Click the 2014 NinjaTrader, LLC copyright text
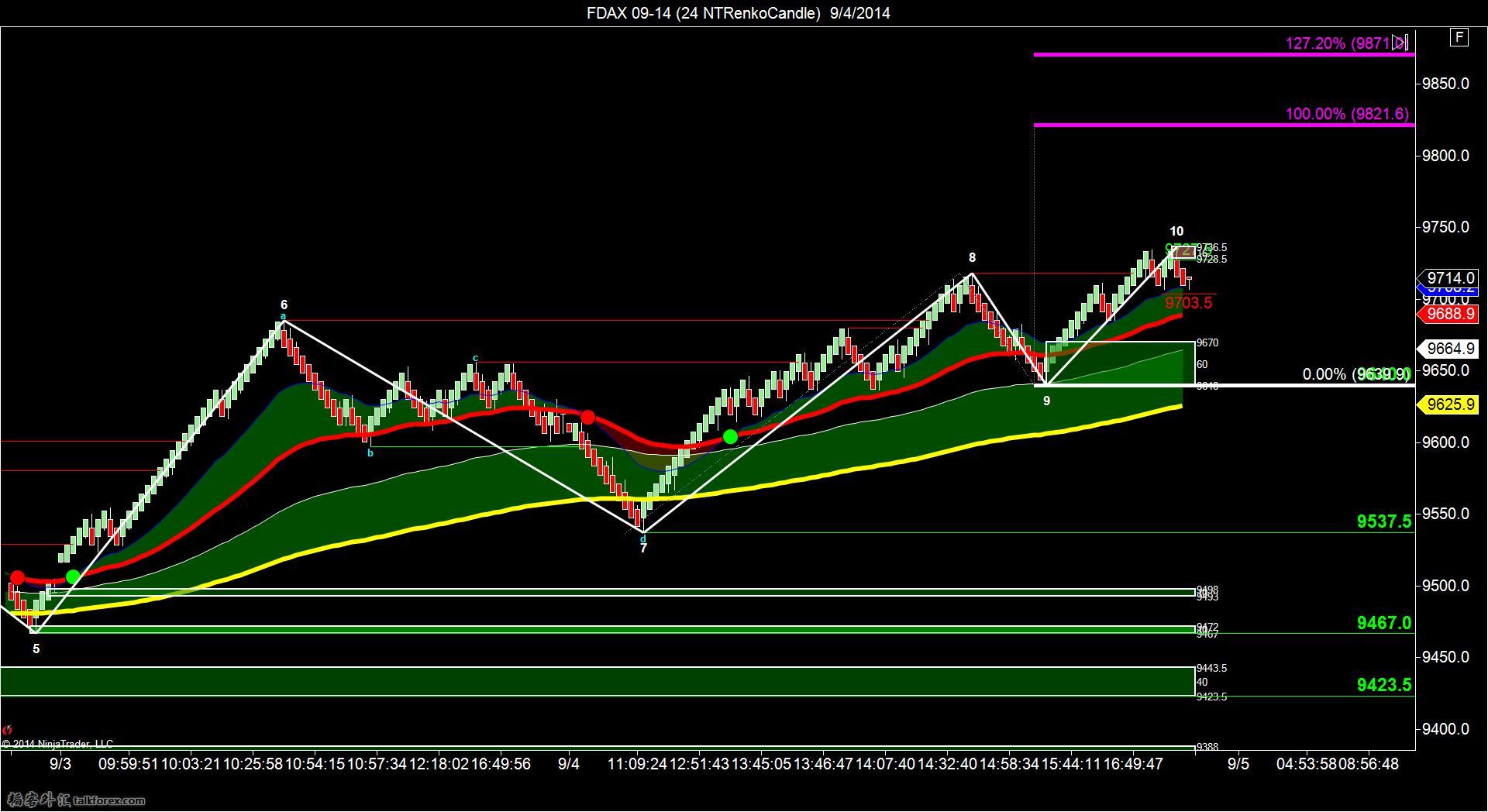 pyautogui.click(x=57, y=744)
